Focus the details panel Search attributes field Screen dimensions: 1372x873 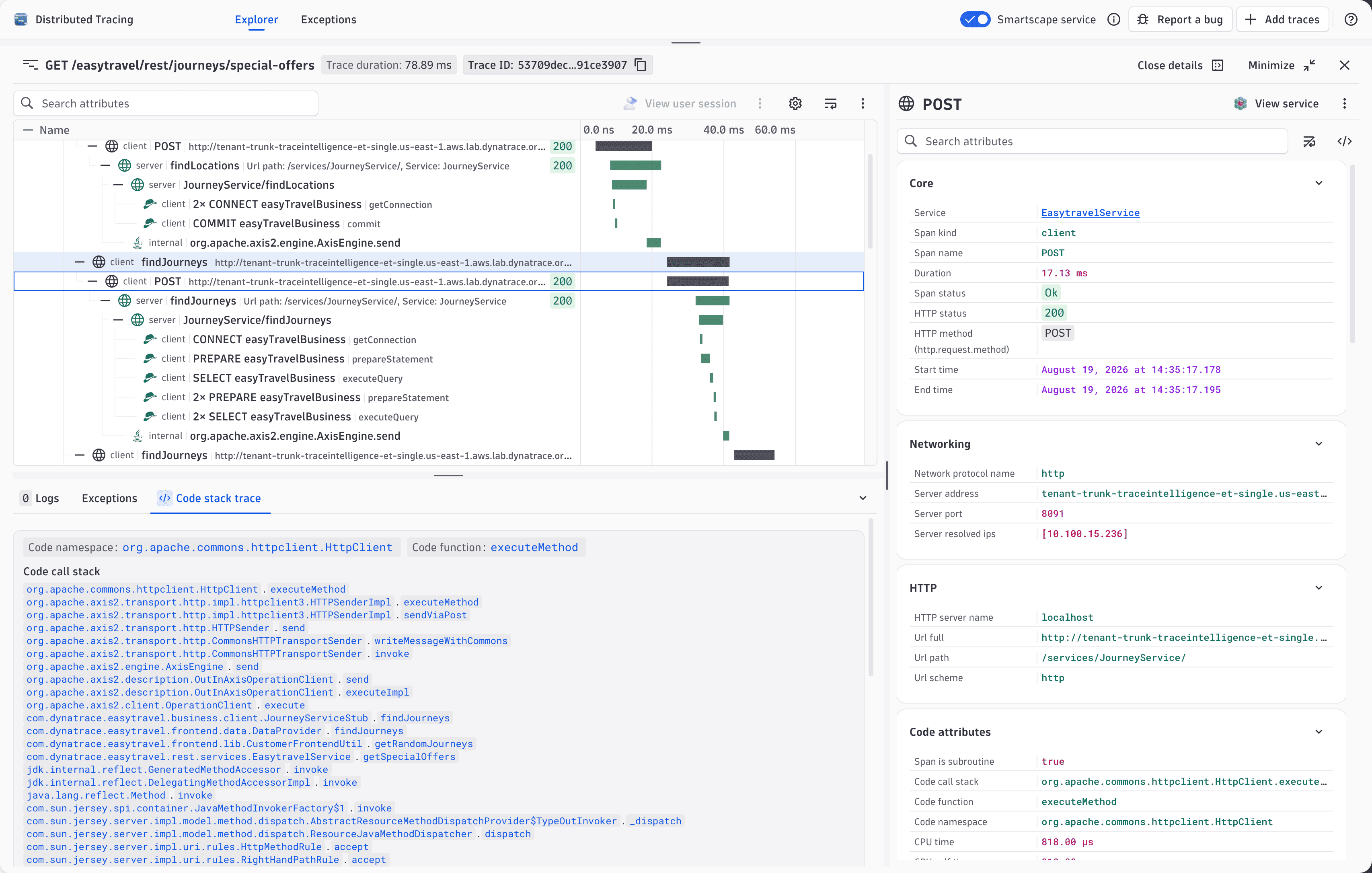(x=1092, y=141)
